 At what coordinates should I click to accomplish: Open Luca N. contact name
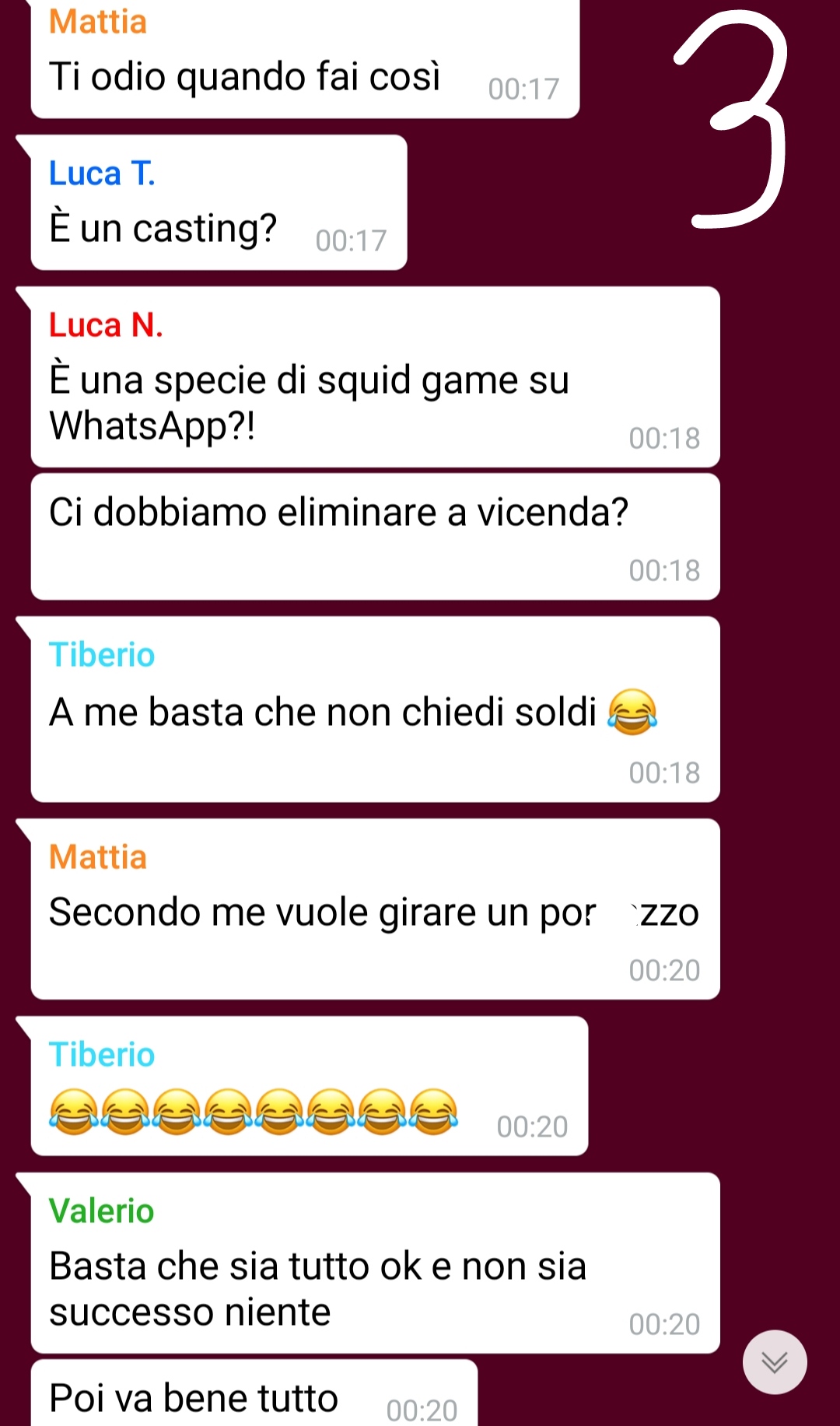click(106, 325)
